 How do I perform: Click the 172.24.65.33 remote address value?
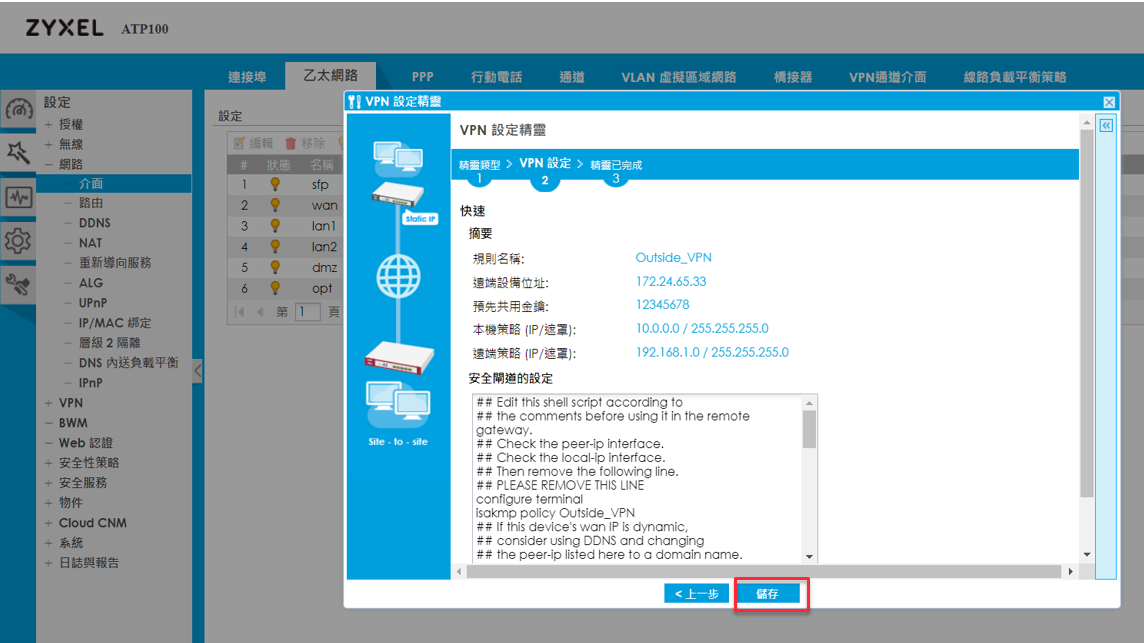(670, 281)
